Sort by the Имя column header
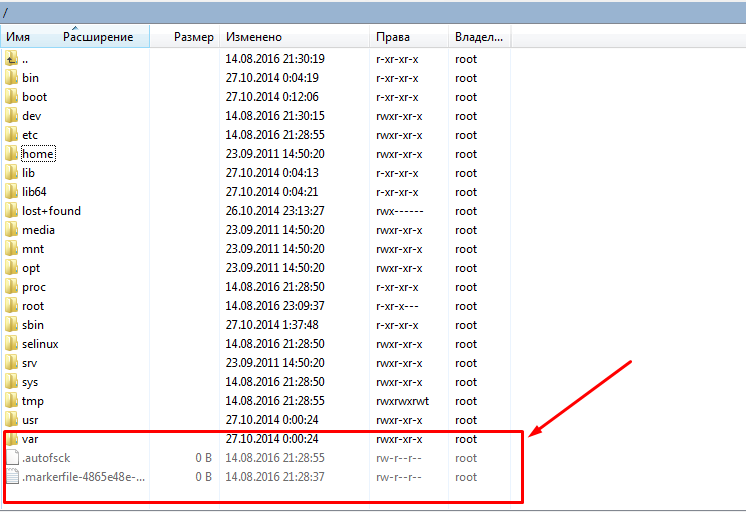Image resolution: width=746 pixels, height=512 pixels. click(x=18, y=37)
